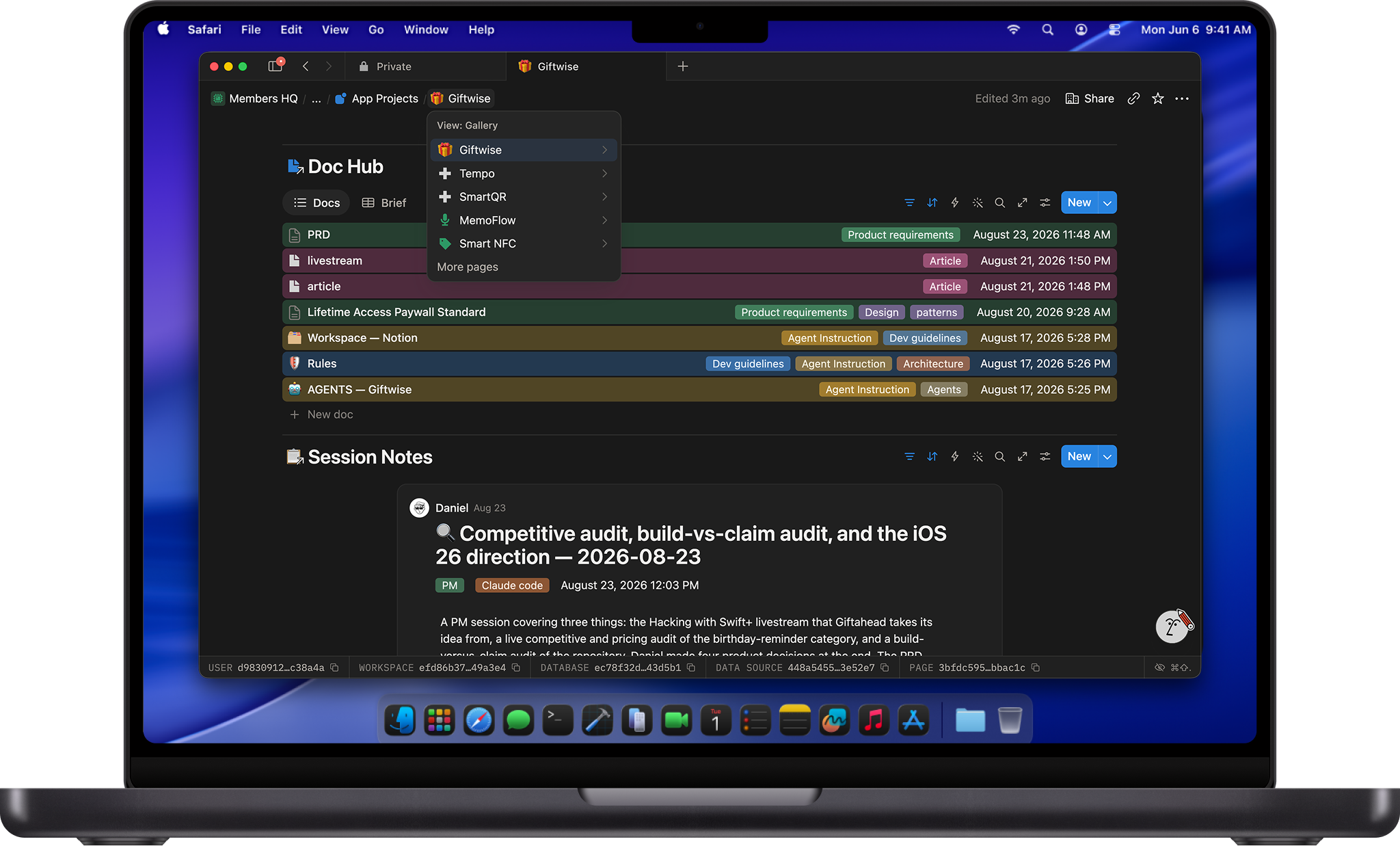
Task: Search within the Doc Hub database
Action: (x=999, y=202)
